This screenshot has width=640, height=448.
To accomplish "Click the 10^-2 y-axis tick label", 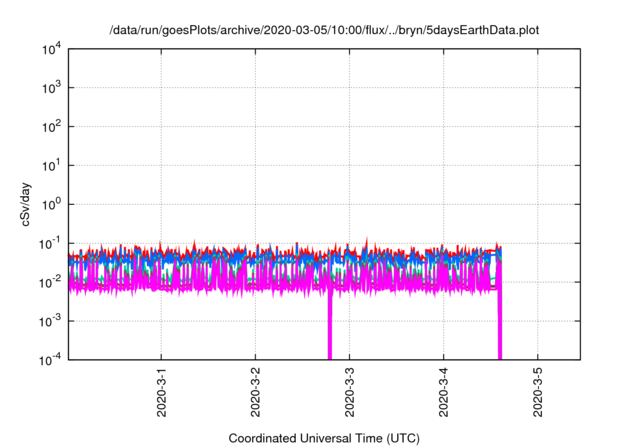I will pos(50,283).
